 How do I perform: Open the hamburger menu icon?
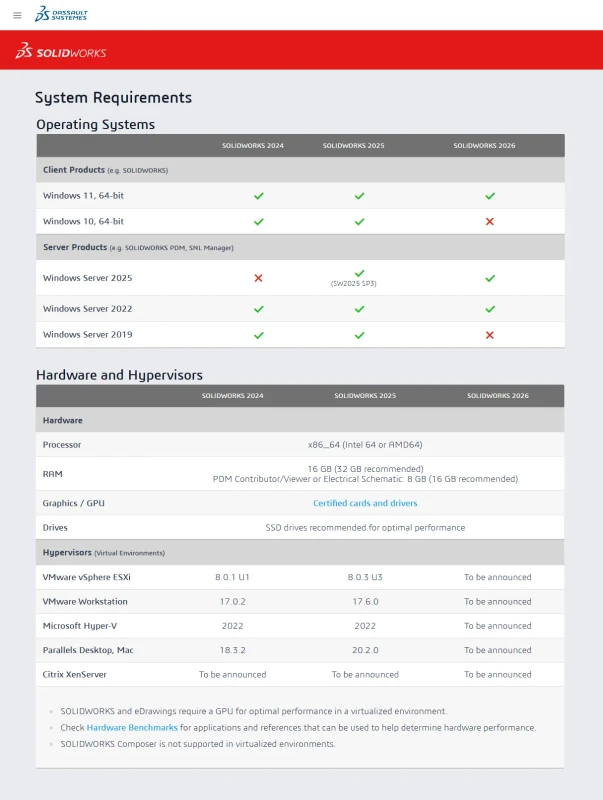click(x=17, y=15)
